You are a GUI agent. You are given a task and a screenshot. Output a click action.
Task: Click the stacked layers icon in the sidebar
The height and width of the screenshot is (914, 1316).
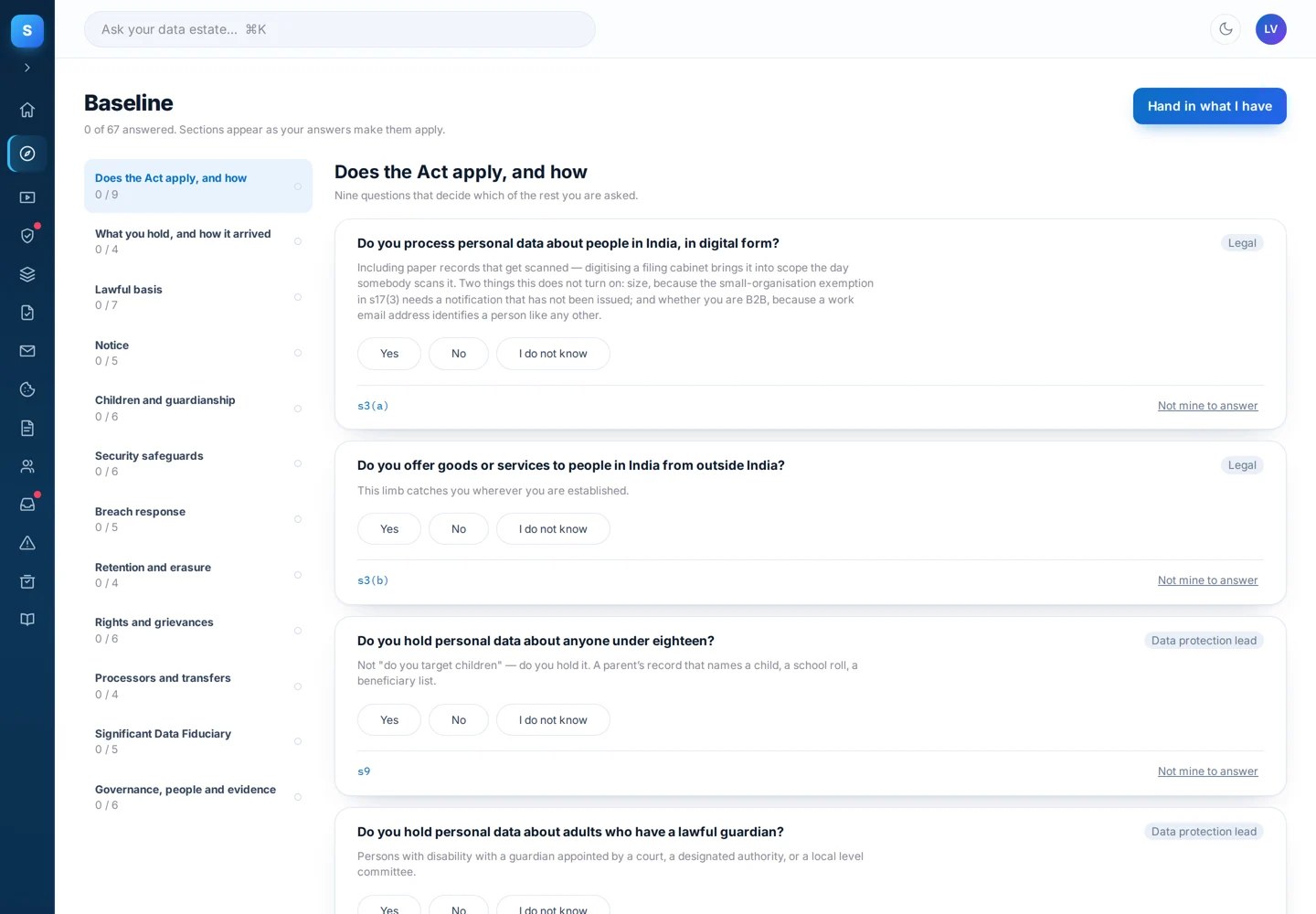click(27, 274)
